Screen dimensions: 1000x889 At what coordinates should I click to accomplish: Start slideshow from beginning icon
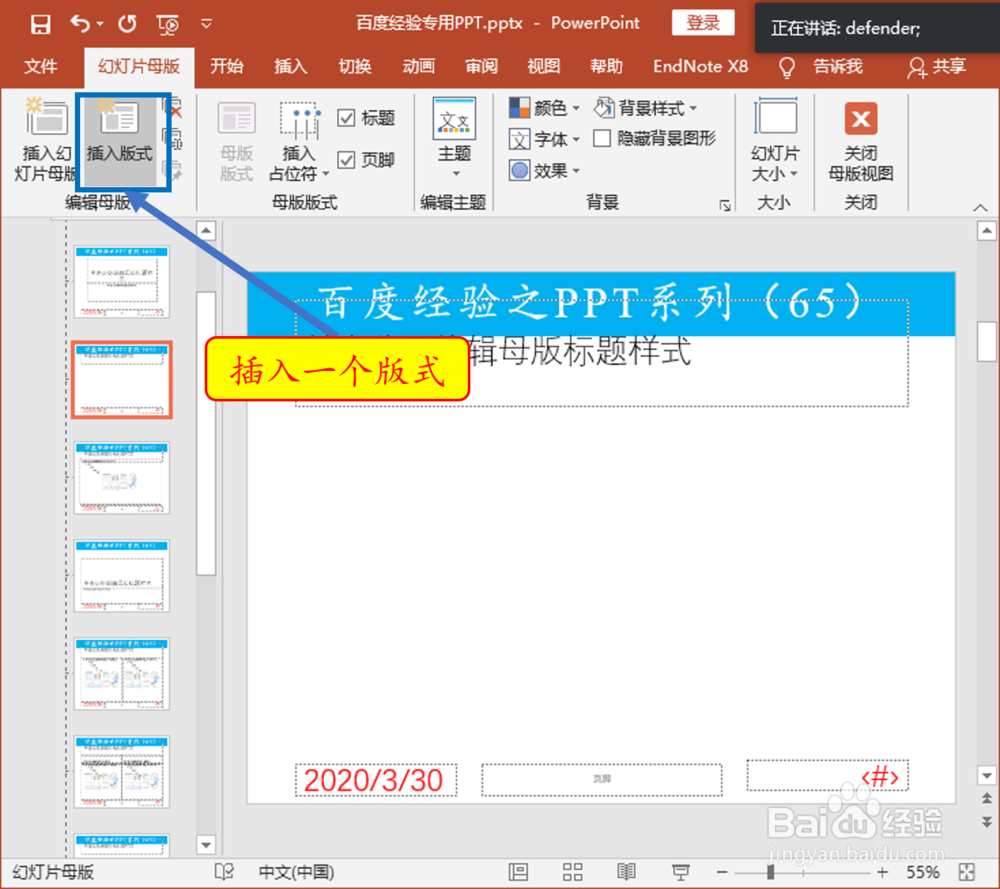(168, 24)
